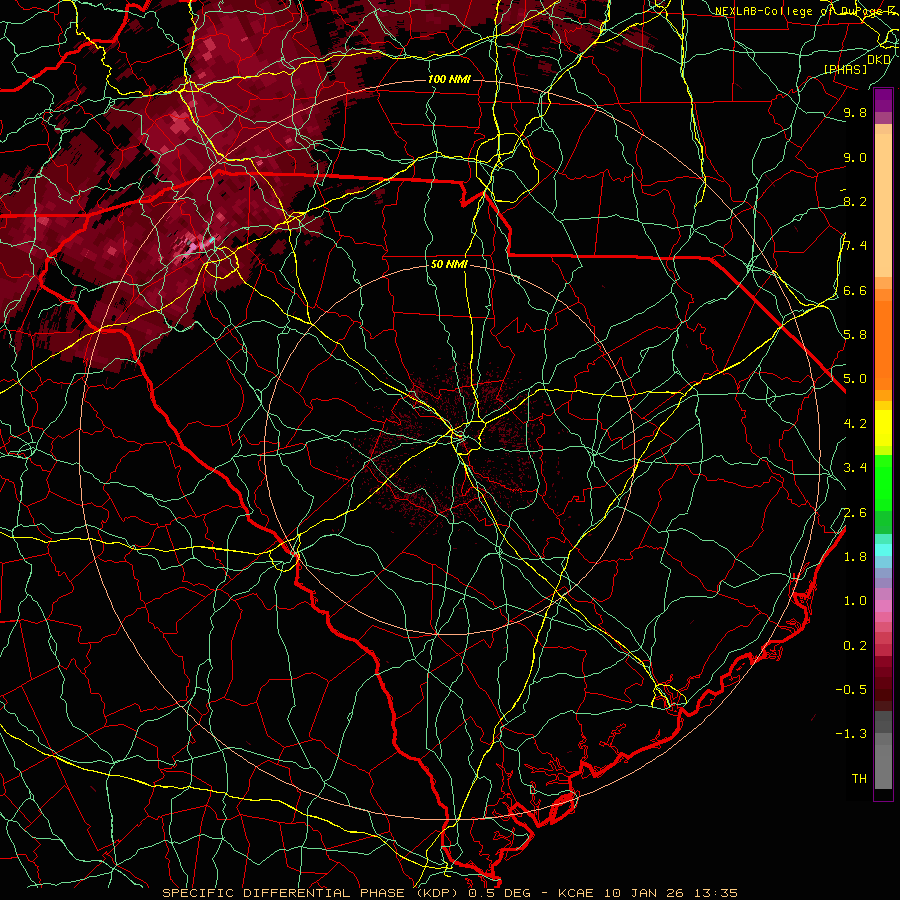This screenshot has height=900, width=900.
Task: Click the "[PHAS]" label above the color bar
Action: coord(845,69)
